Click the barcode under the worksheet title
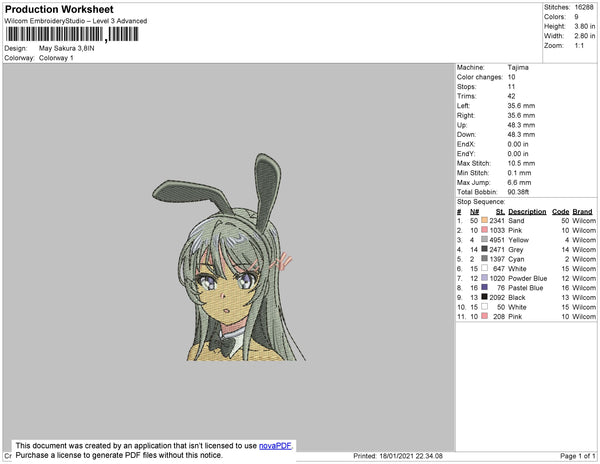The width and height of the screenshot is (600, 464). click(72, 34)
